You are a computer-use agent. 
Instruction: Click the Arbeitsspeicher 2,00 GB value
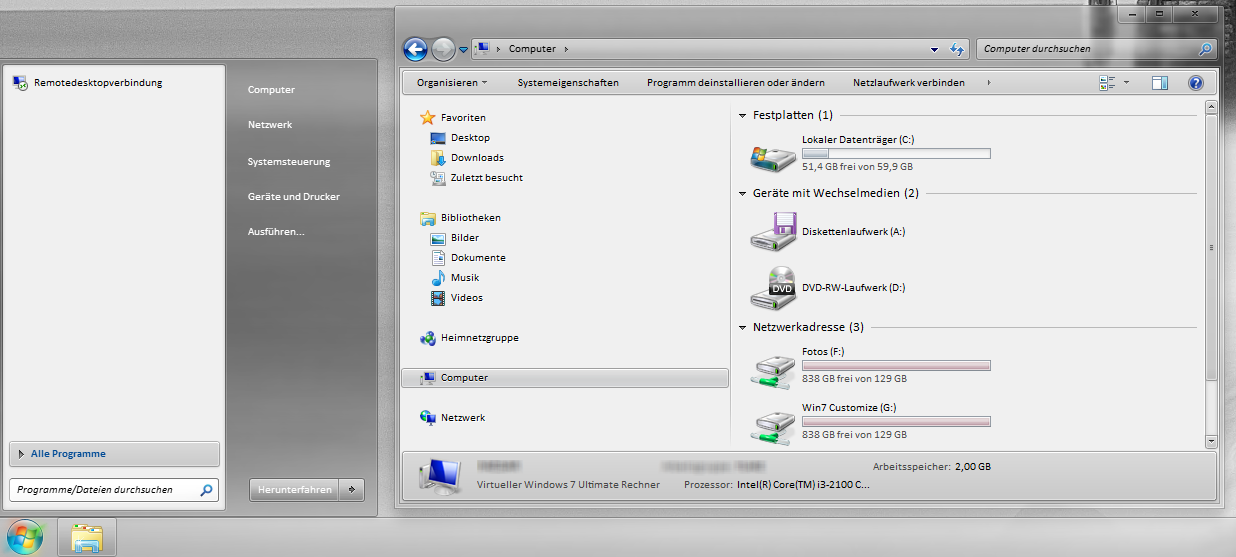973,466
